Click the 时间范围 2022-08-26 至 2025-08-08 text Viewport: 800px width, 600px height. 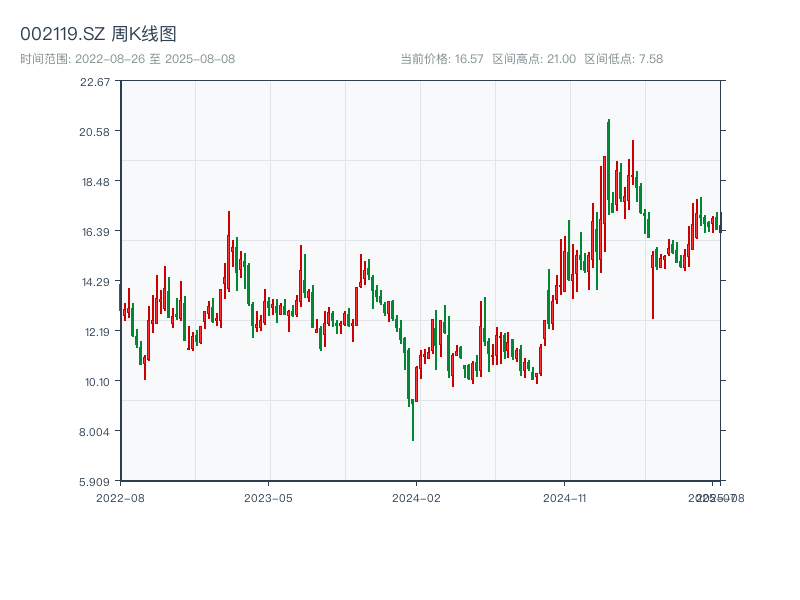[x=128, y=59]
